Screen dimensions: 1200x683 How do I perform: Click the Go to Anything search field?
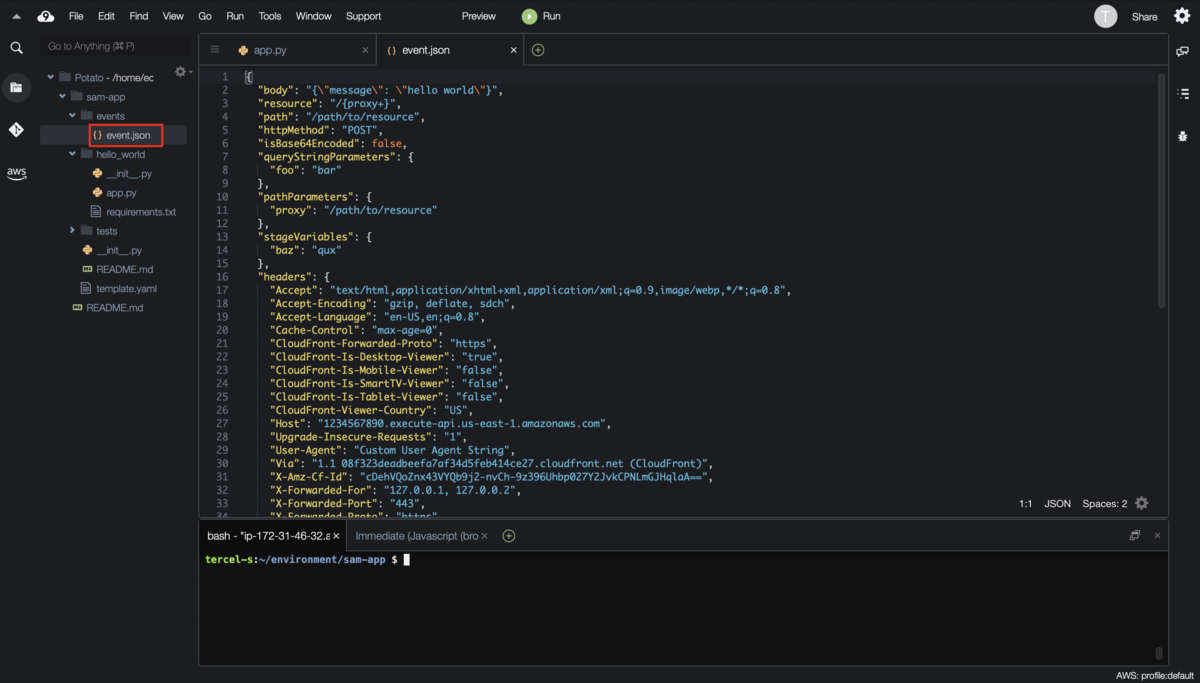115,46
